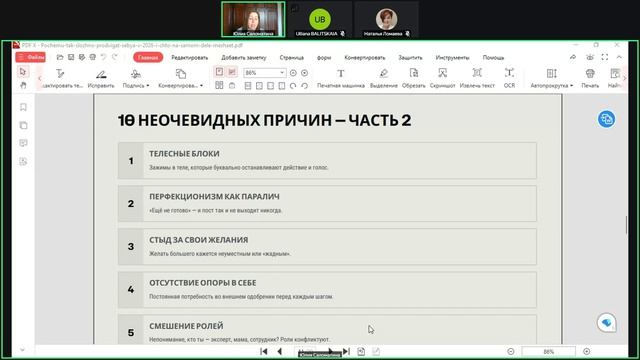Rotate page clockwise icon
The width and height of the screenshot is (640, 360).
293,86
